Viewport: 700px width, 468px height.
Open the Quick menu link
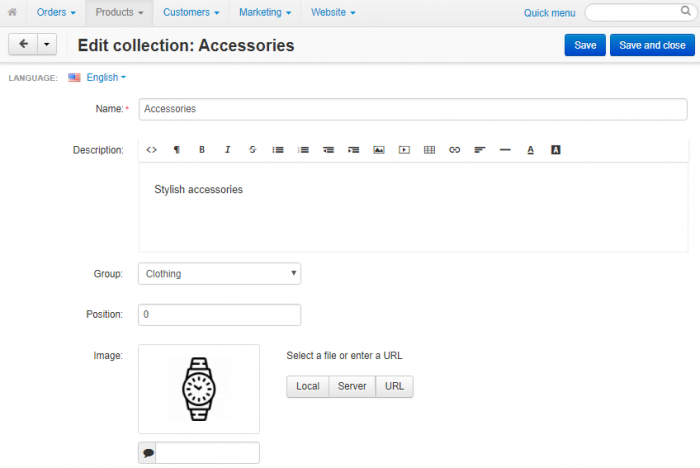click(550, 13)
